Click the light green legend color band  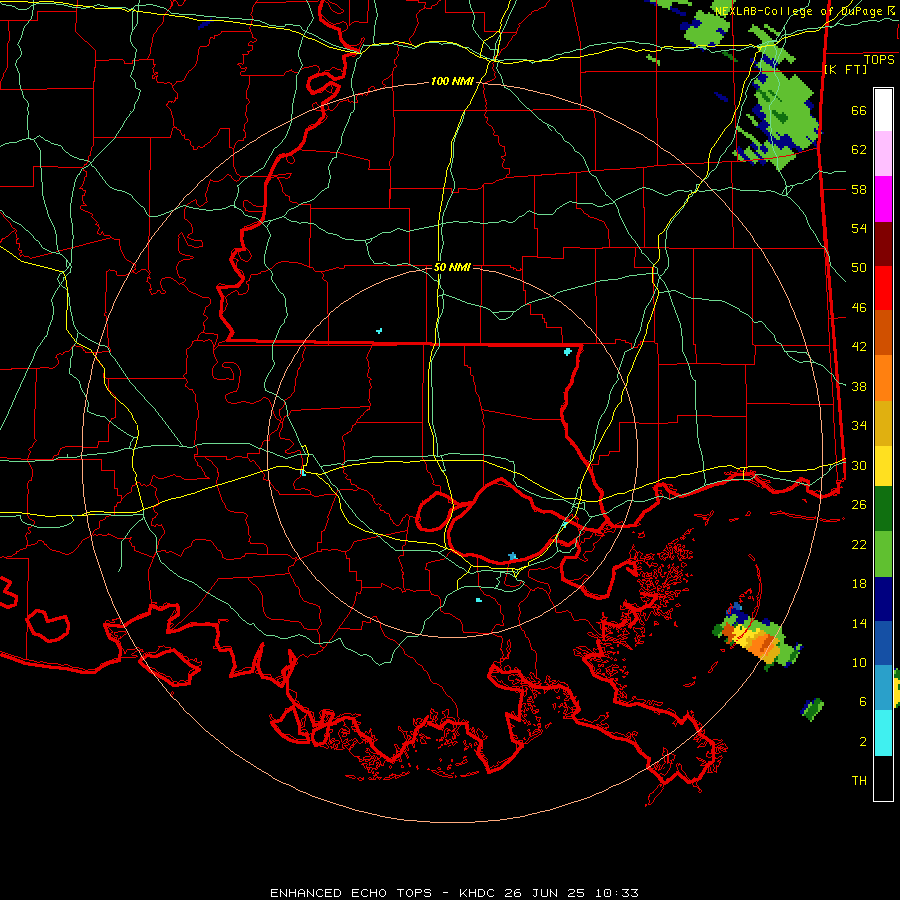(883, 554)
